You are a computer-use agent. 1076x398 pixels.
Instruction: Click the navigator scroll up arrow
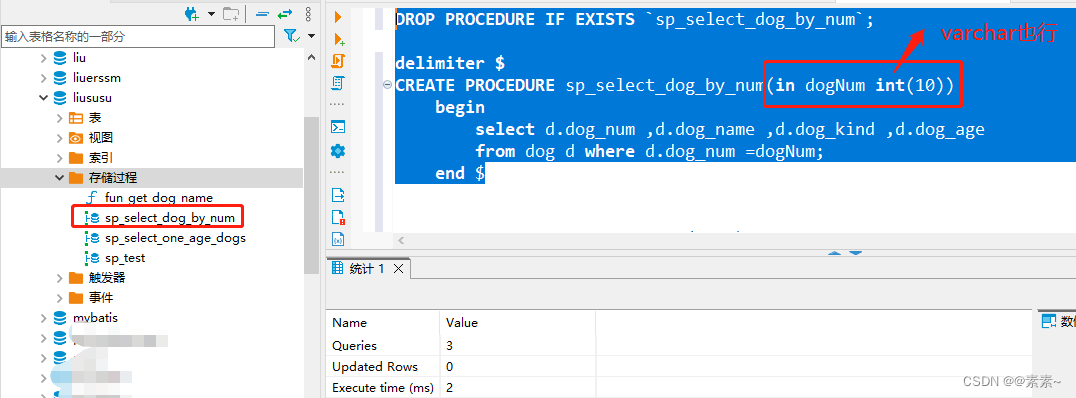coord(312,58)
